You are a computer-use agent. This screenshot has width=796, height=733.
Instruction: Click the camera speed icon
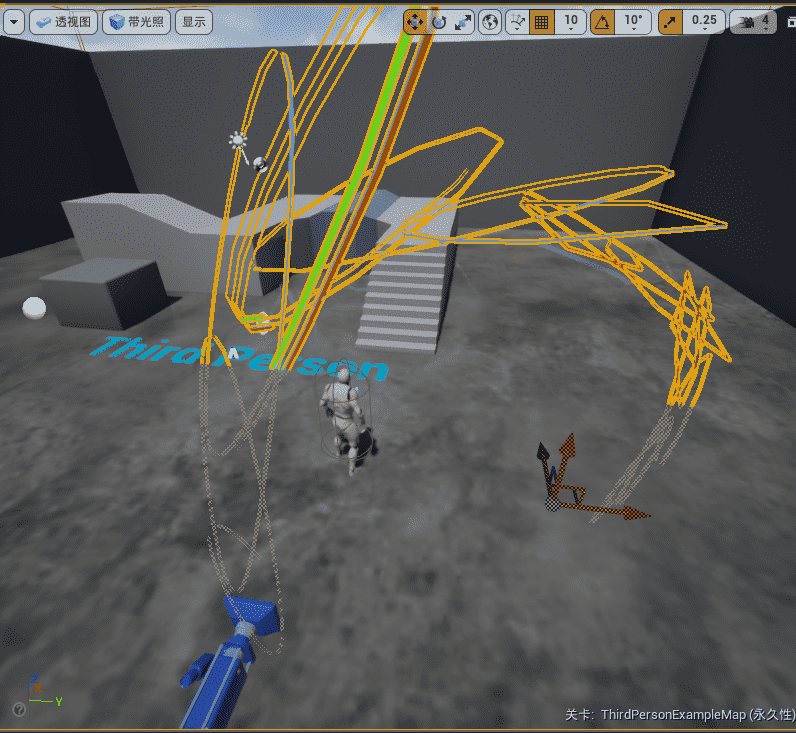[x=746, y=21]
